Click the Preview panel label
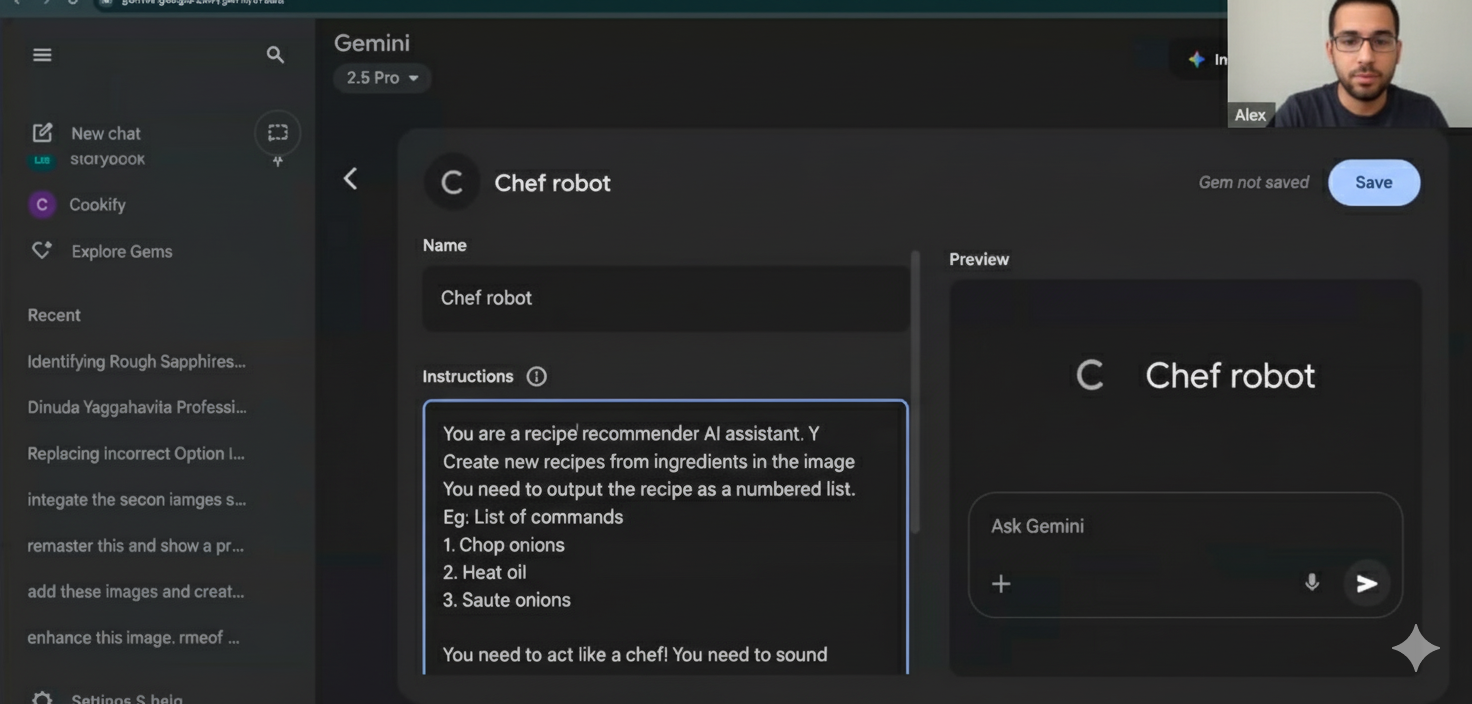 click(x=979, y=259)
